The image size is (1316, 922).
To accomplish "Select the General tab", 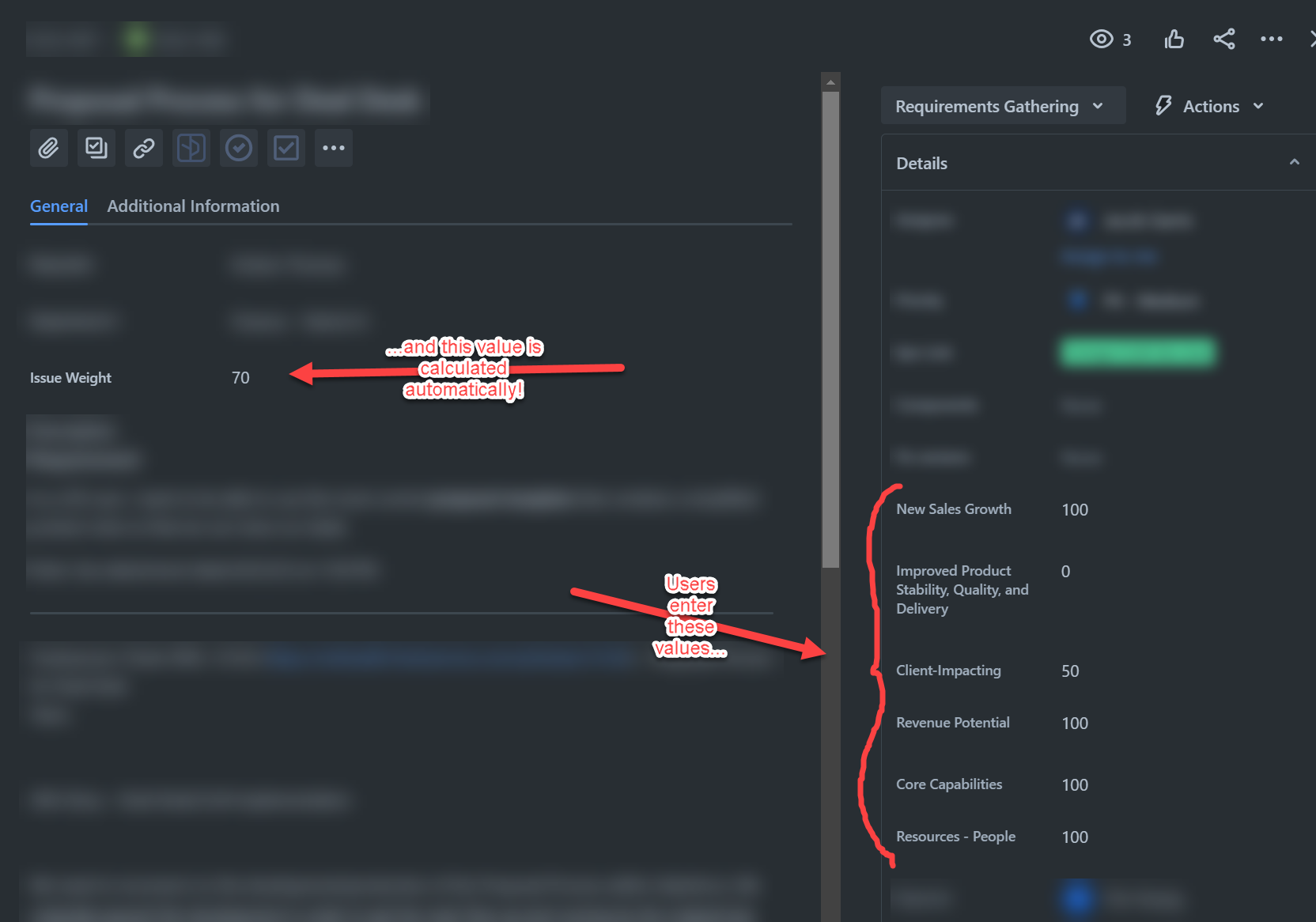I will pyautogui.click(x=59, y=206).
